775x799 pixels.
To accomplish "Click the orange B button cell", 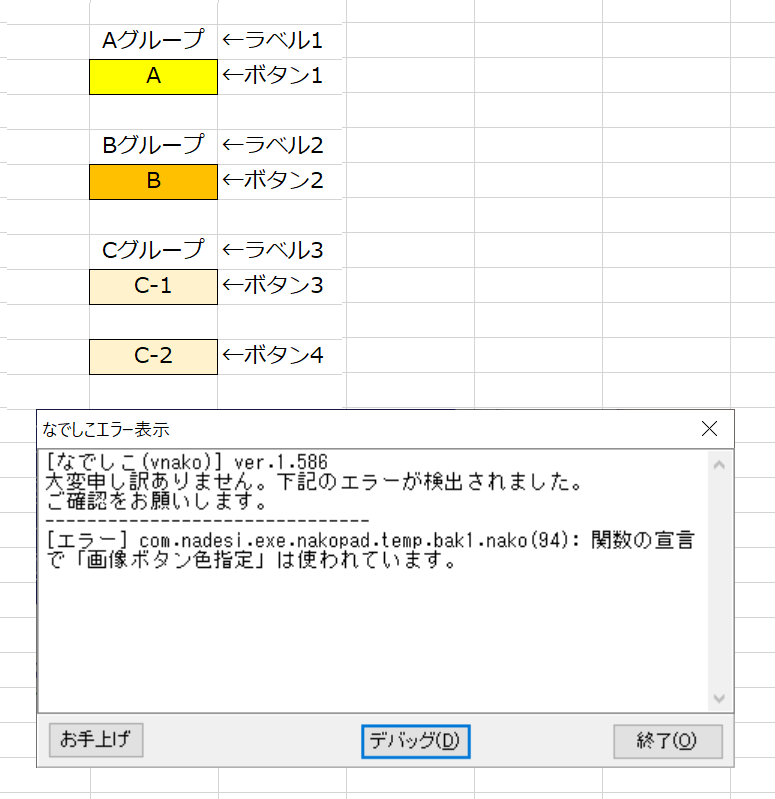I will pos(153,182).
